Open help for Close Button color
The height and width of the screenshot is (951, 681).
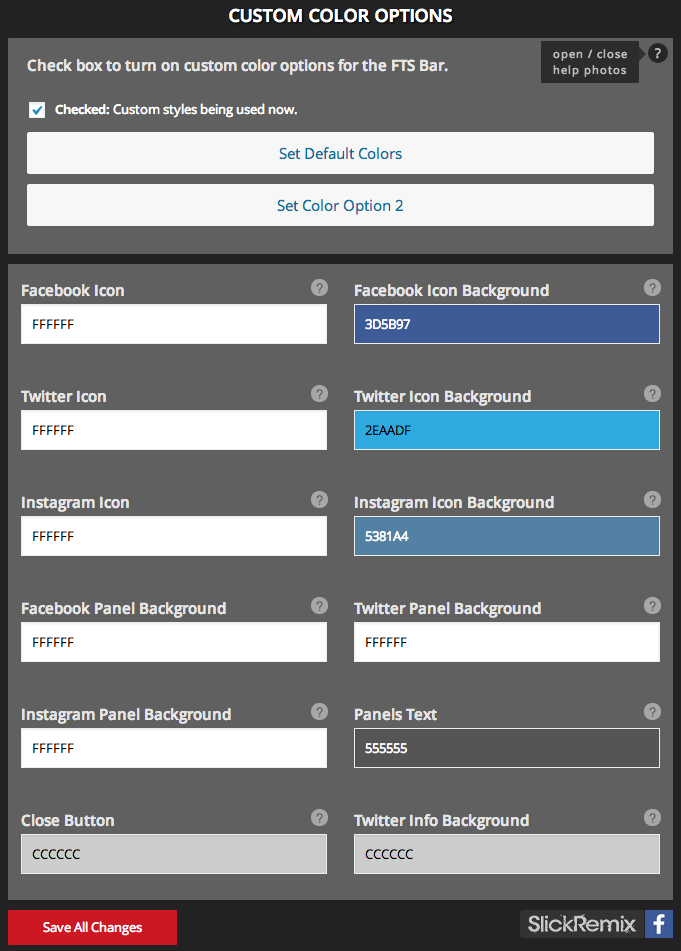click(x=320, y=818)
